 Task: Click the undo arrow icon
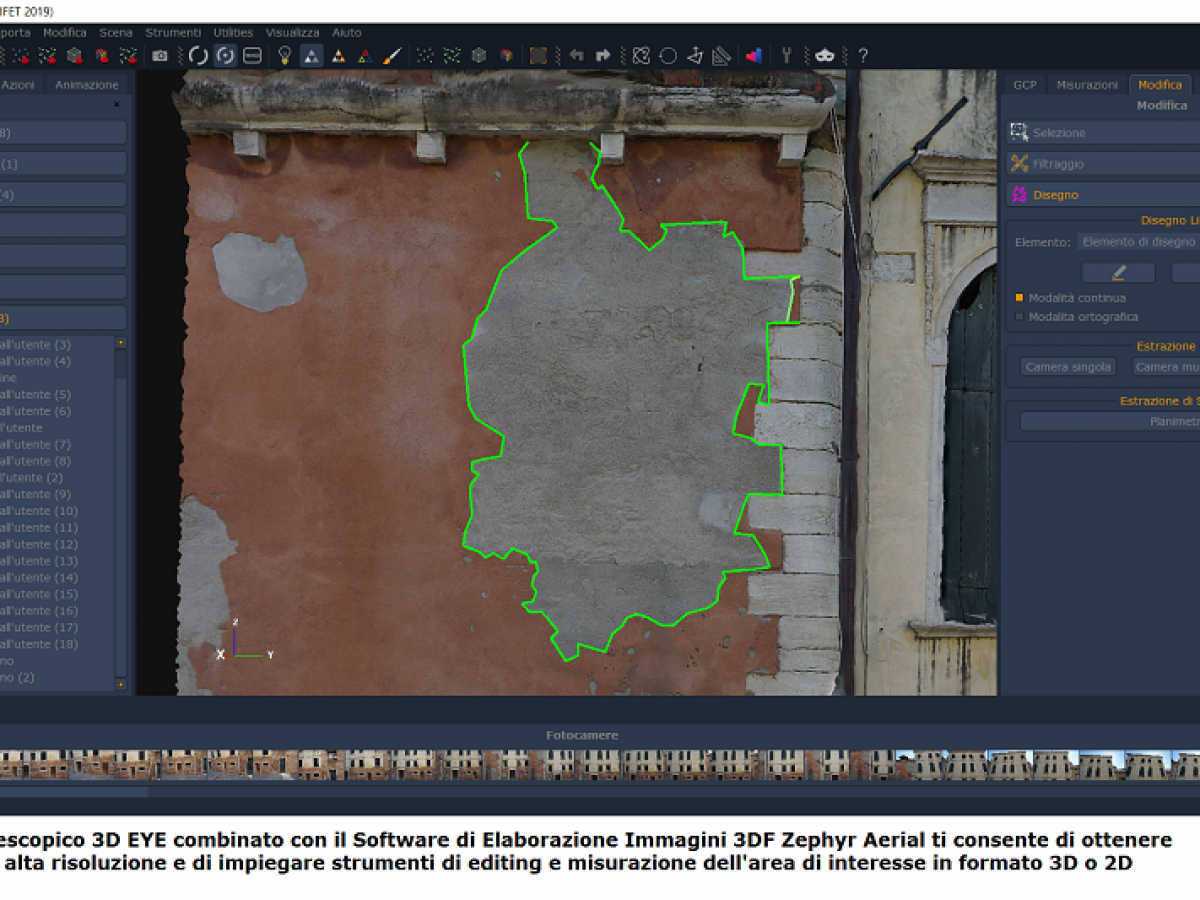tap(576, 55)
